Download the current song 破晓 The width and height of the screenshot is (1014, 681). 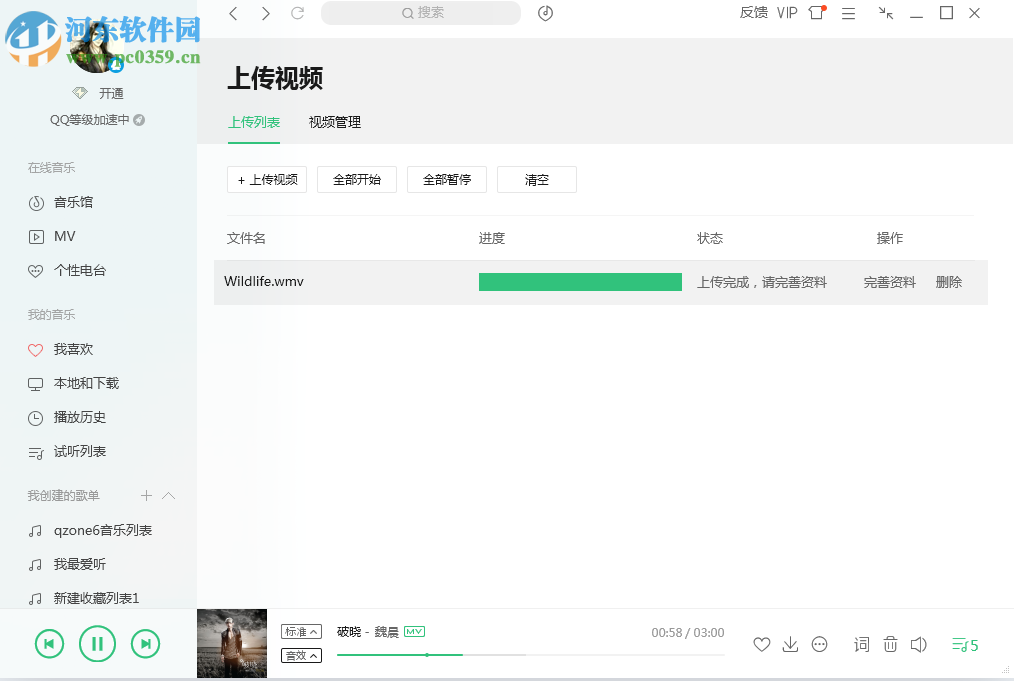[x=790, y=644]
